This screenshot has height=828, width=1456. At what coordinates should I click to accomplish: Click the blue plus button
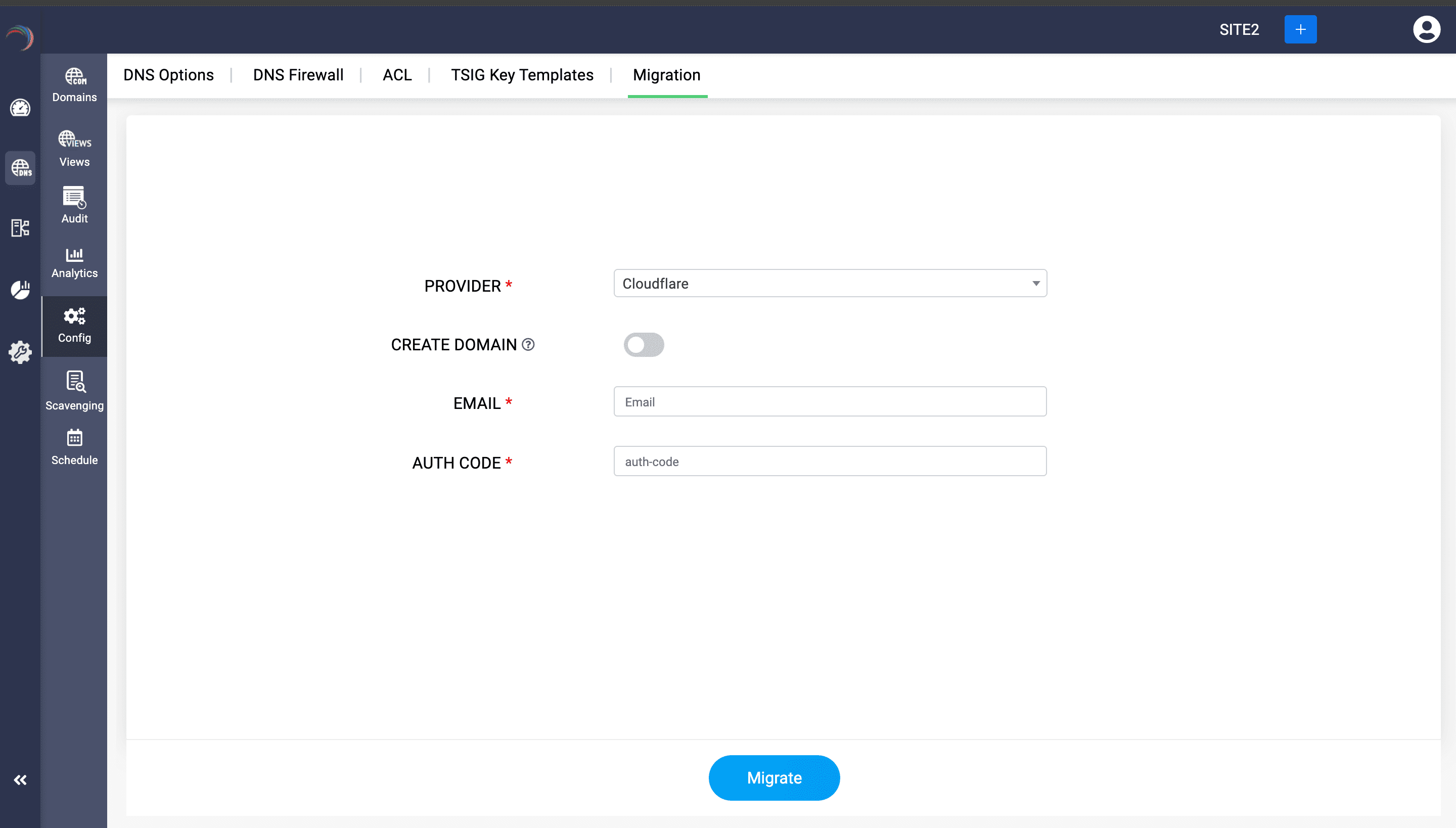pyautogui.click(x=1300, y=29)
